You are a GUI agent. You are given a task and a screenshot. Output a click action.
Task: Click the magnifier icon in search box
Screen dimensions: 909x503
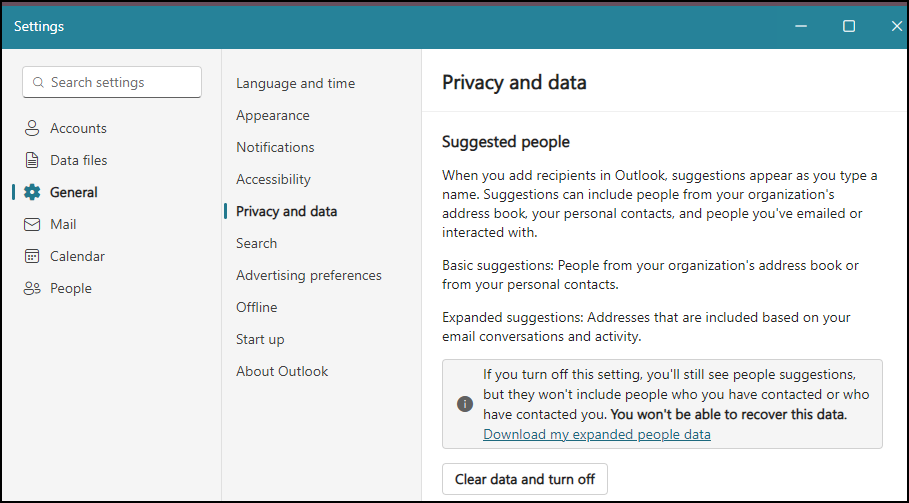click(38, 82)
